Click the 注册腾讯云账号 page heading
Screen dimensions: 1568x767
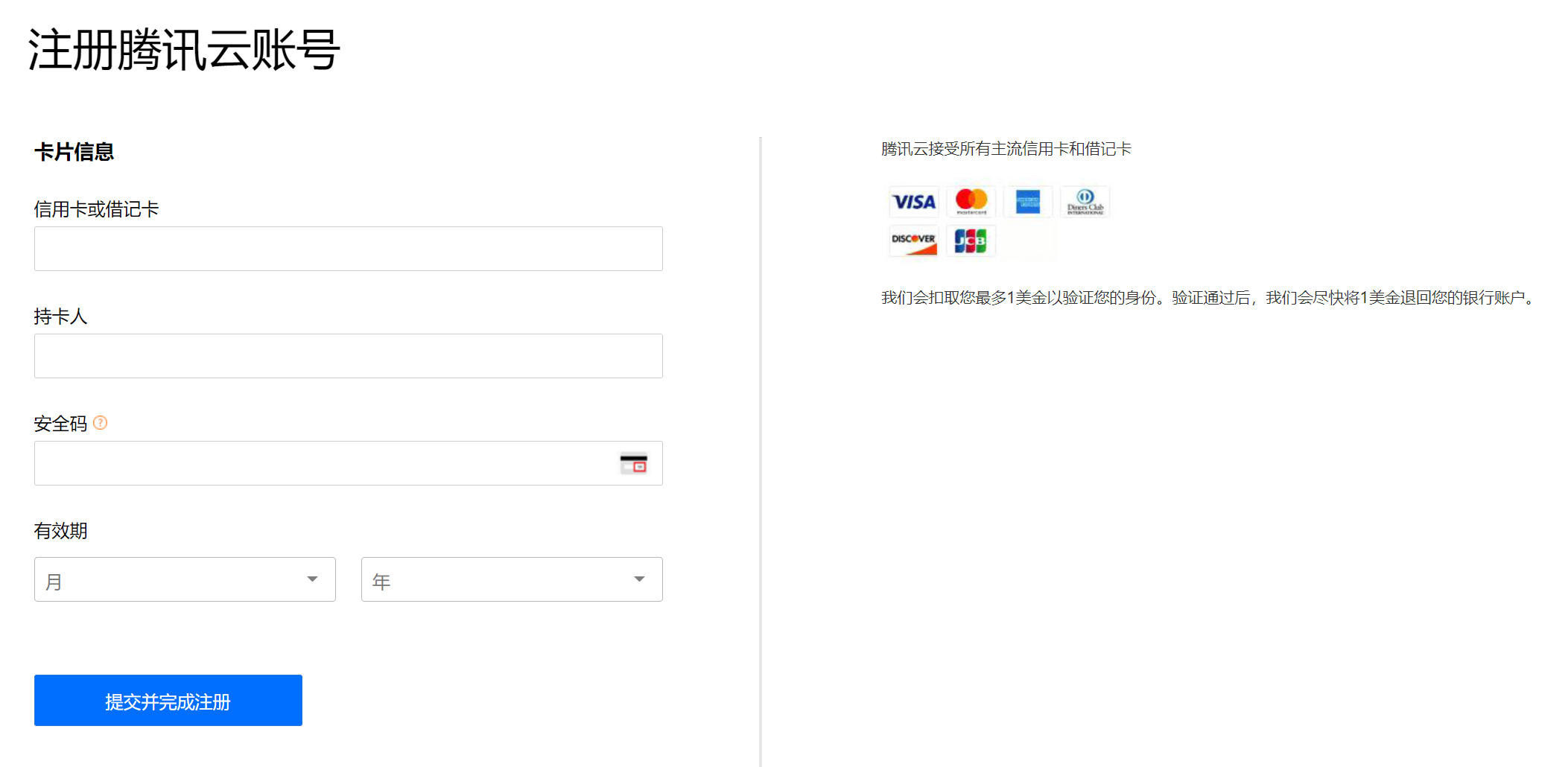click(184, 51)
